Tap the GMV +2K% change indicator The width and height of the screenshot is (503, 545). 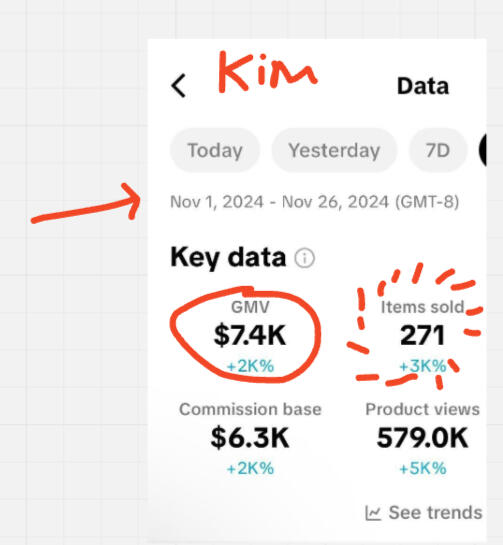(250, 366)
